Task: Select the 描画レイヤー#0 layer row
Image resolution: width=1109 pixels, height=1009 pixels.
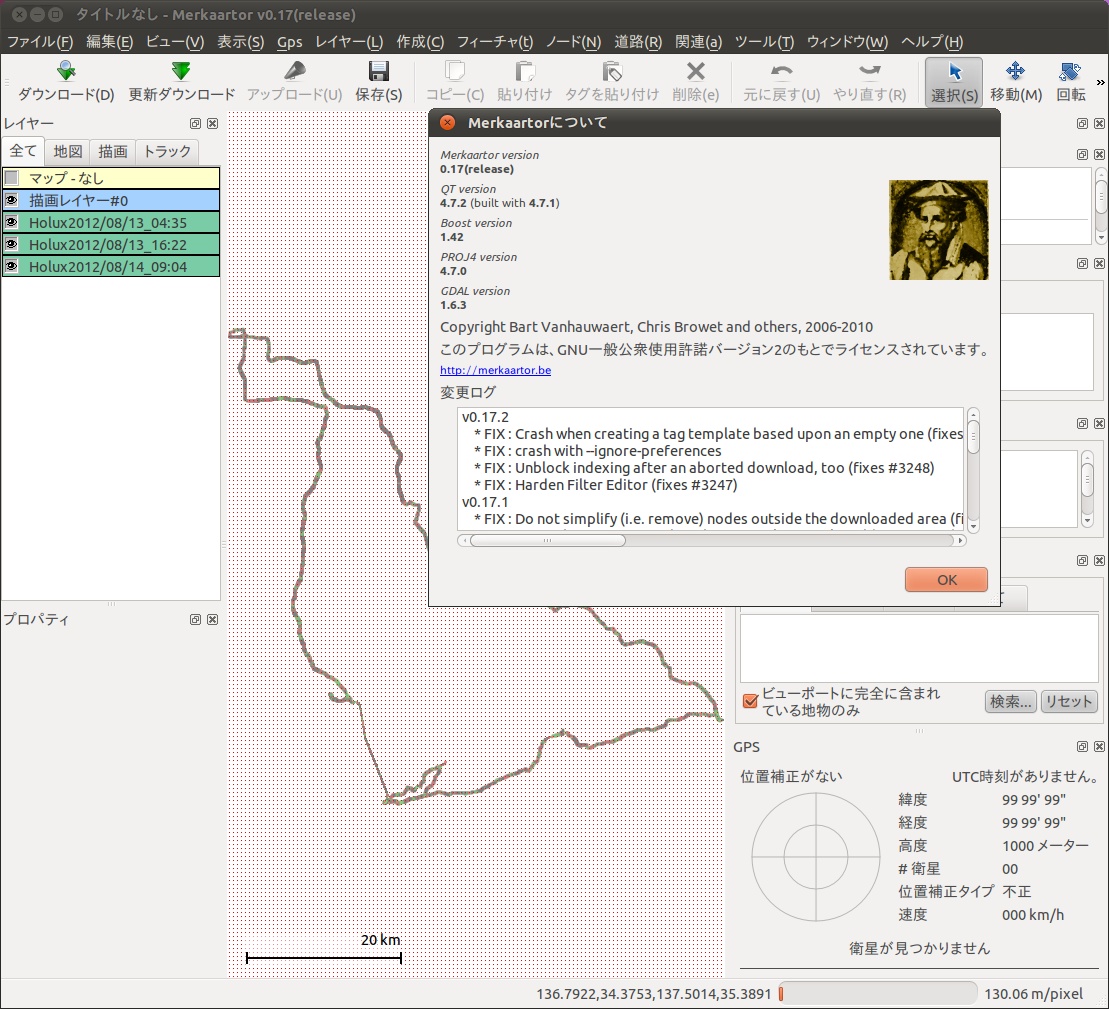Action: point(111,200)
